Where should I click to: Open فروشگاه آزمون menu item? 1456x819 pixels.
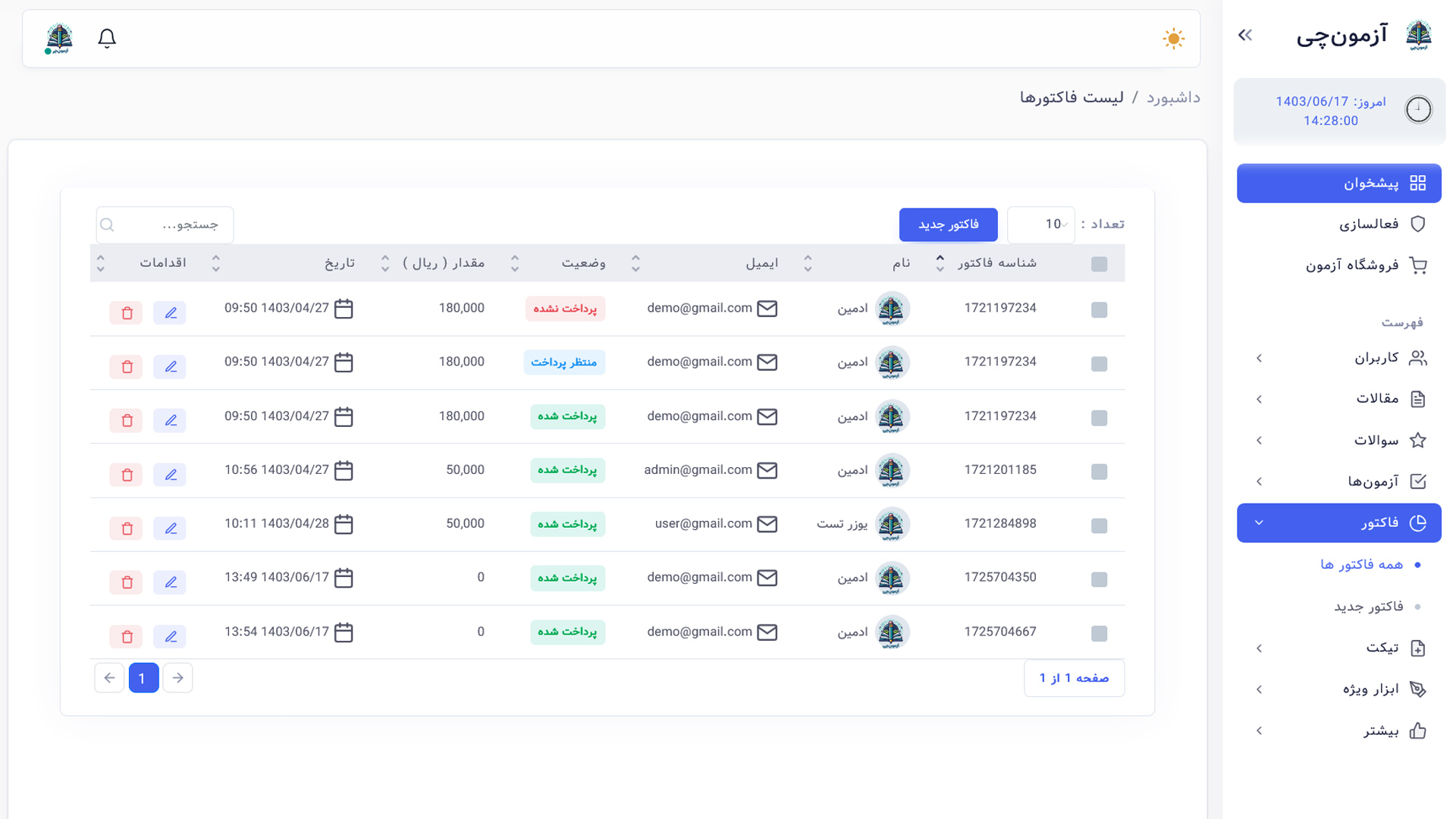coord(1351,265)
